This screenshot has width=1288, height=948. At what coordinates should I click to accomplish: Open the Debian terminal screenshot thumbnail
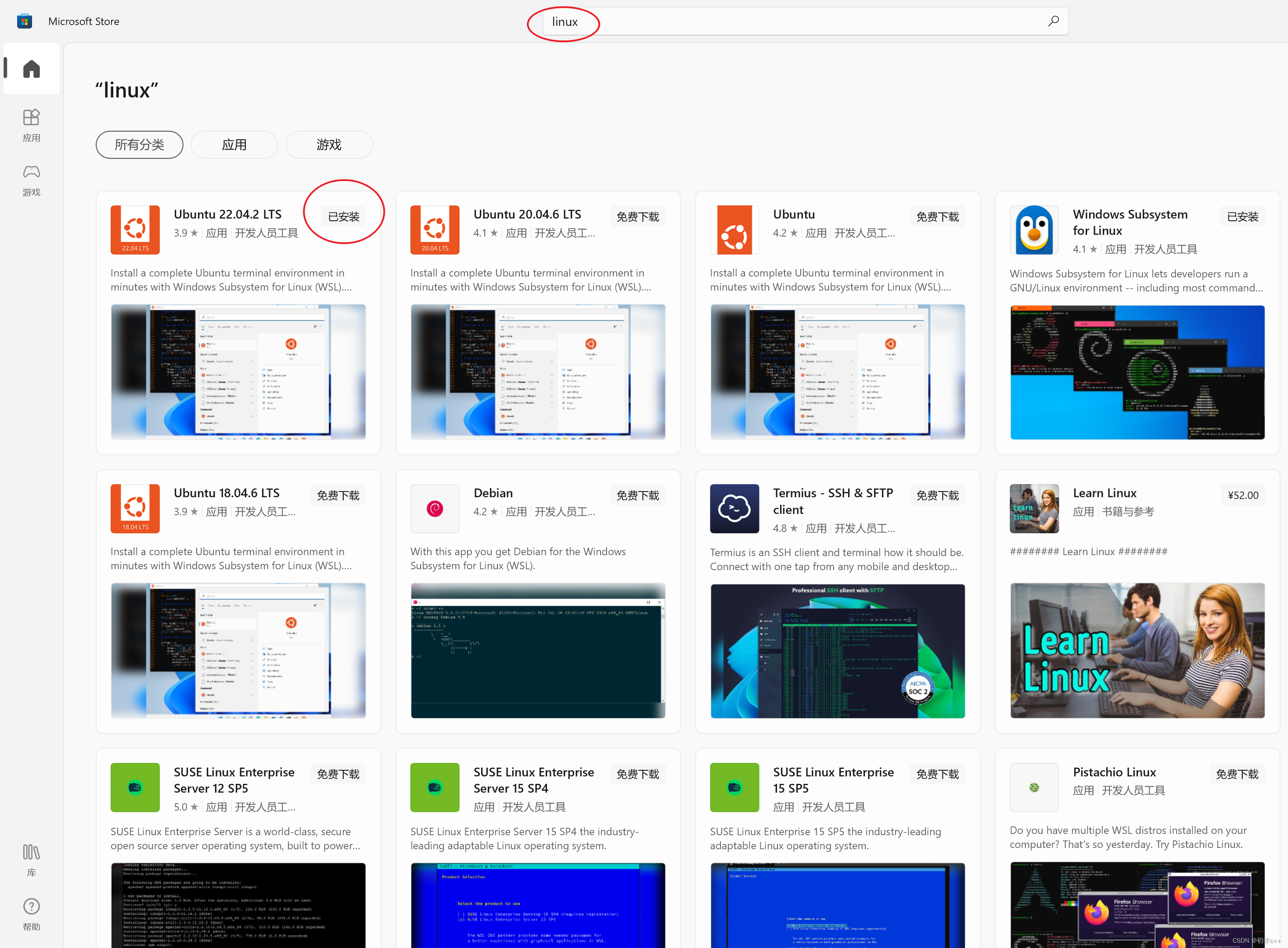[x=538, y=651]
